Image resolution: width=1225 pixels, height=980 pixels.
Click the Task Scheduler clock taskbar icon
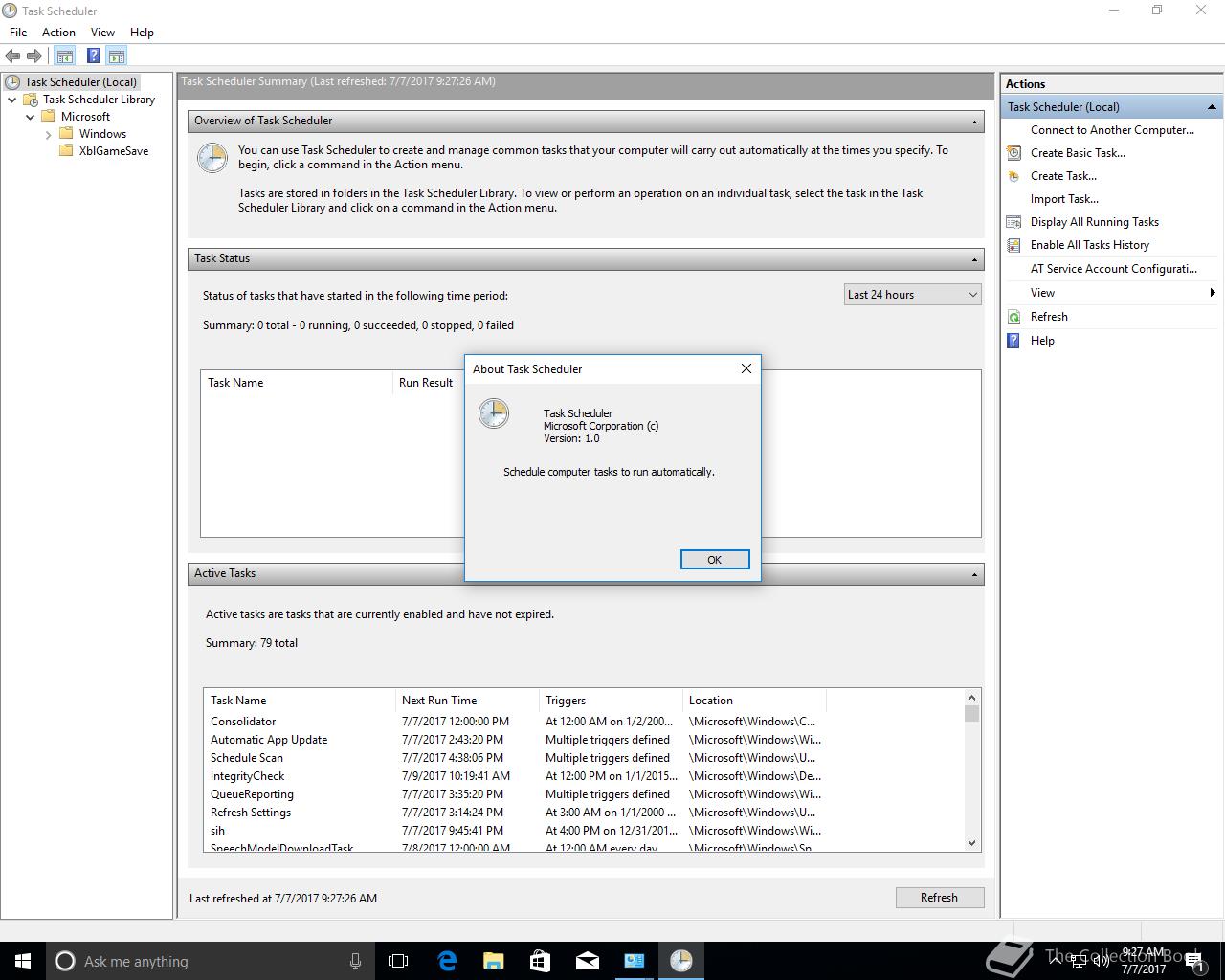pos(681,961)
